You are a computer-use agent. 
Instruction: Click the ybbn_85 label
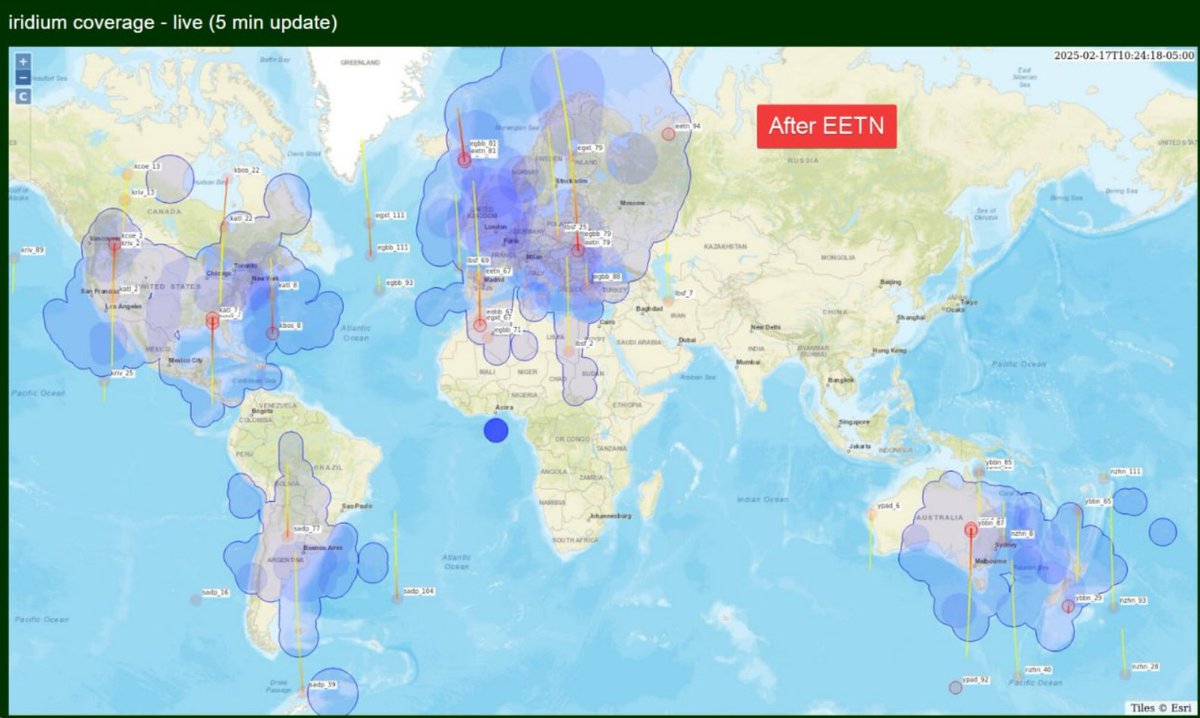pyautogui.click(x=999, y=463)
